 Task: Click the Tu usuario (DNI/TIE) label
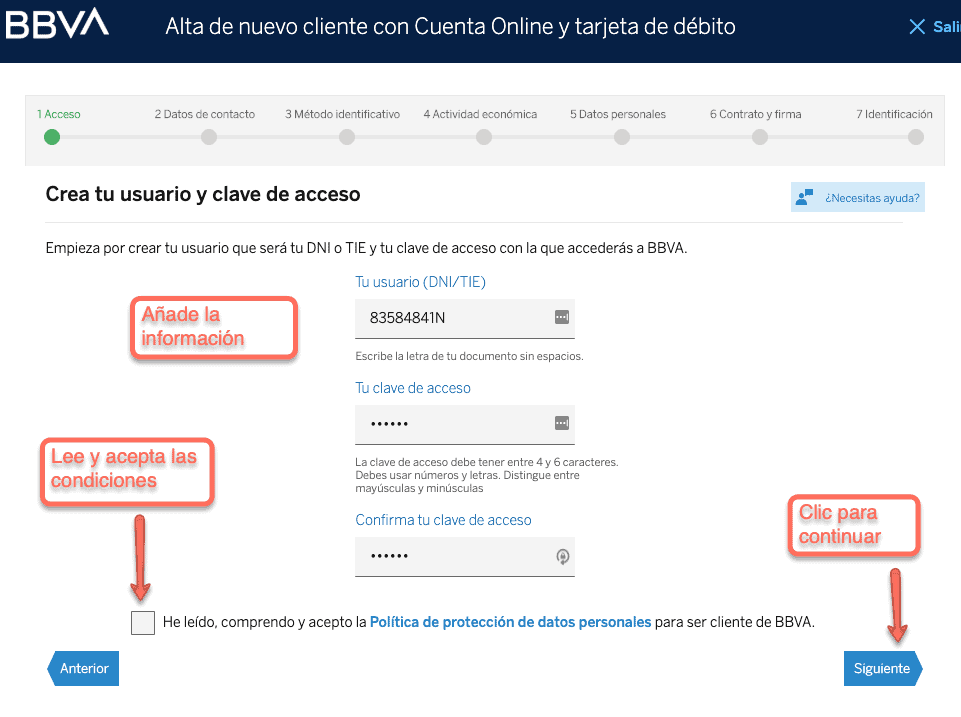point(420,282)
